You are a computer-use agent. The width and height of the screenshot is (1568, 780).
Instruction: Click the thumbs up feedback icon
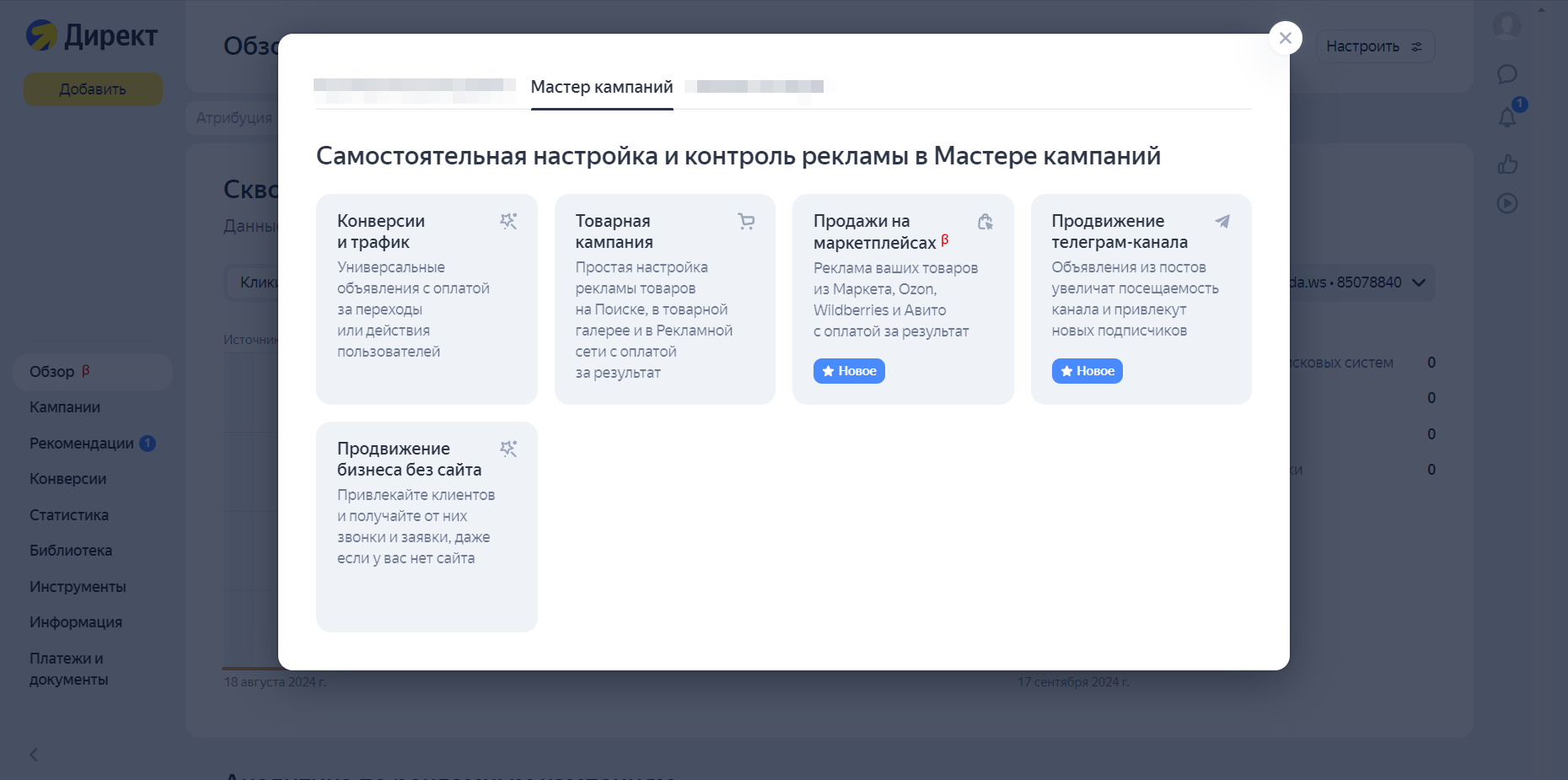pos(1508,164)
